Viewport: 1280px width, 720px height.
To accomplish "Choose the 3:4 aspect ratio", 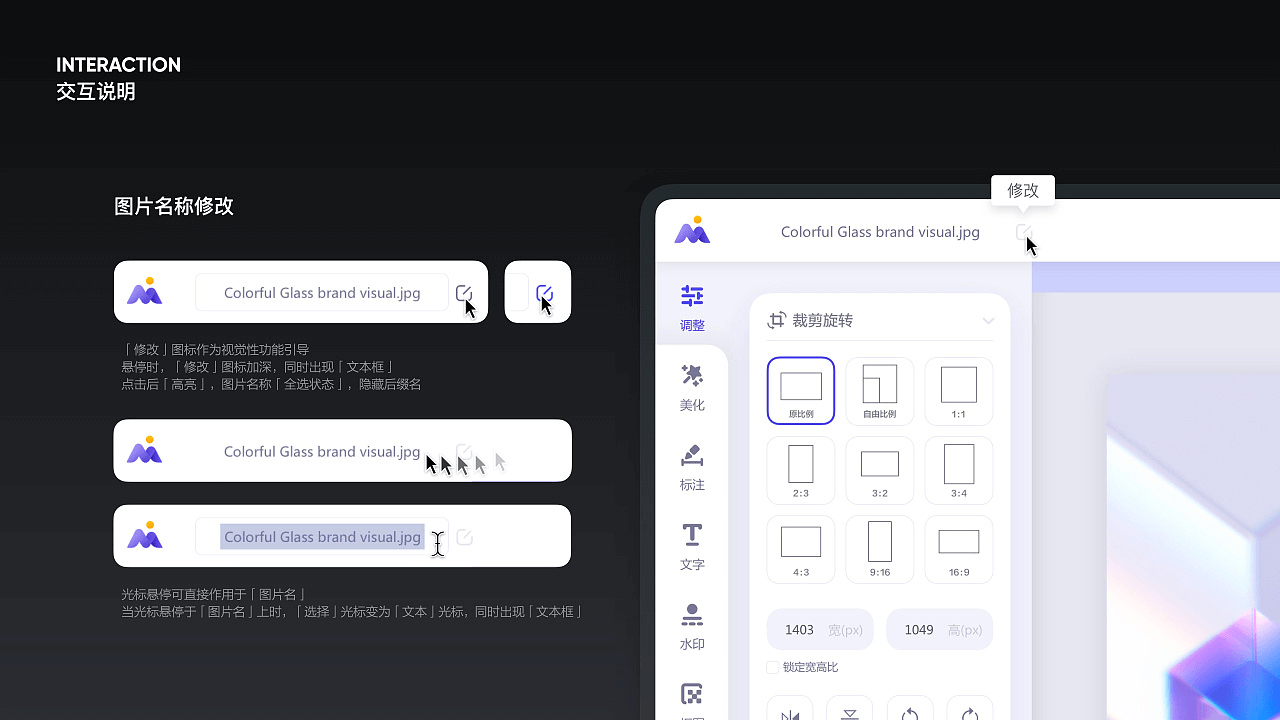I will tap(959, 470).
